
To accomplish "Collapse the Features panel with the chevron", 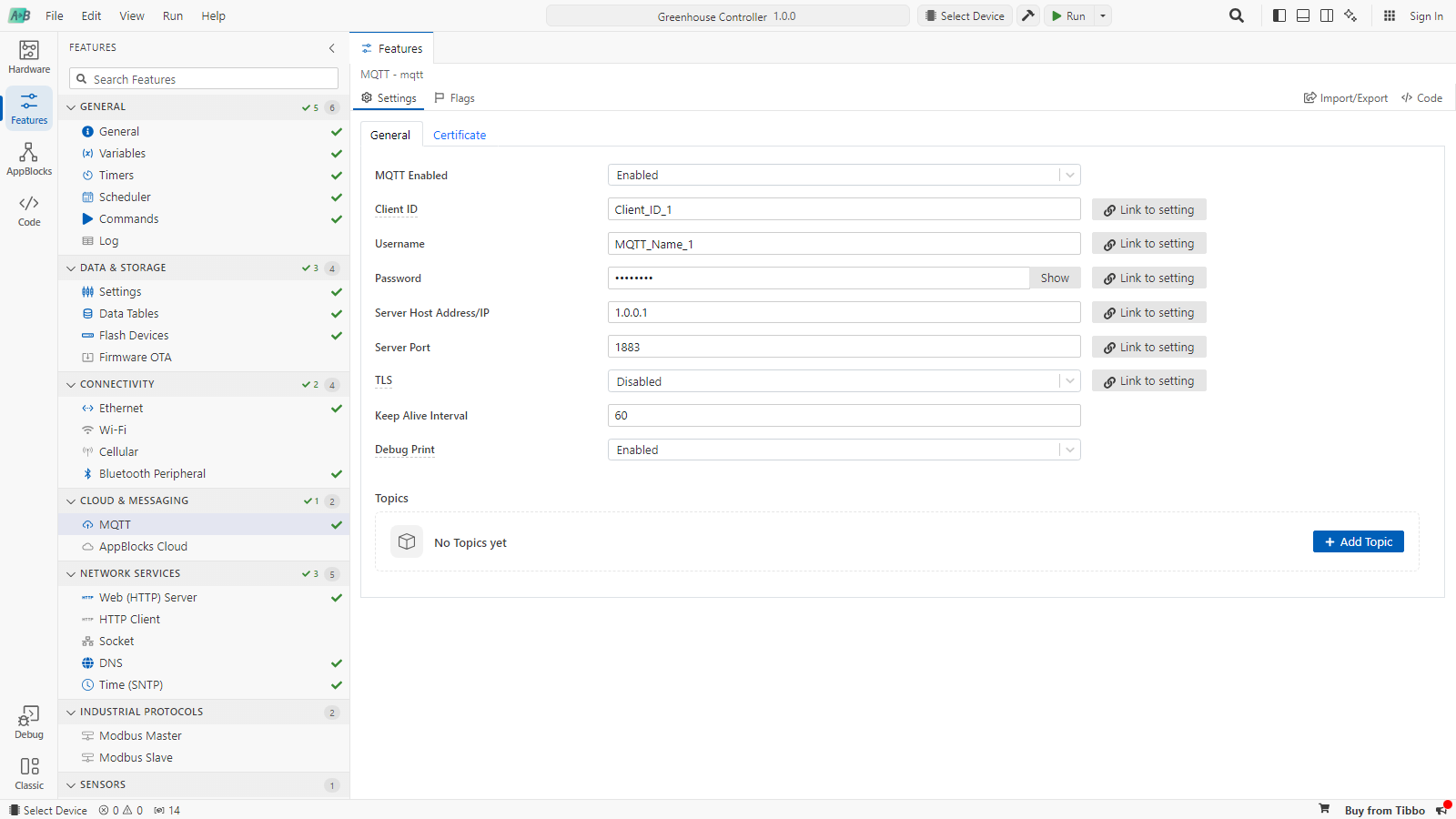I will pyautogui.click(x=332, y=48).
